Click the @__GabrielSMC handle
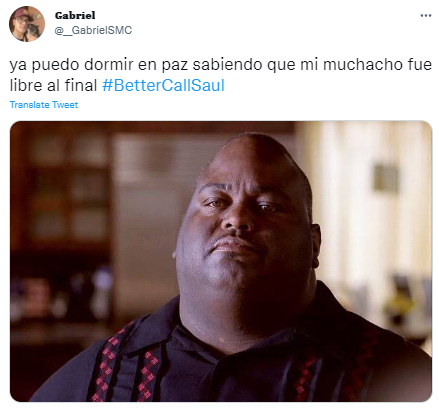Viewport: 439px width, 412px height. click(x=93, y=30)
